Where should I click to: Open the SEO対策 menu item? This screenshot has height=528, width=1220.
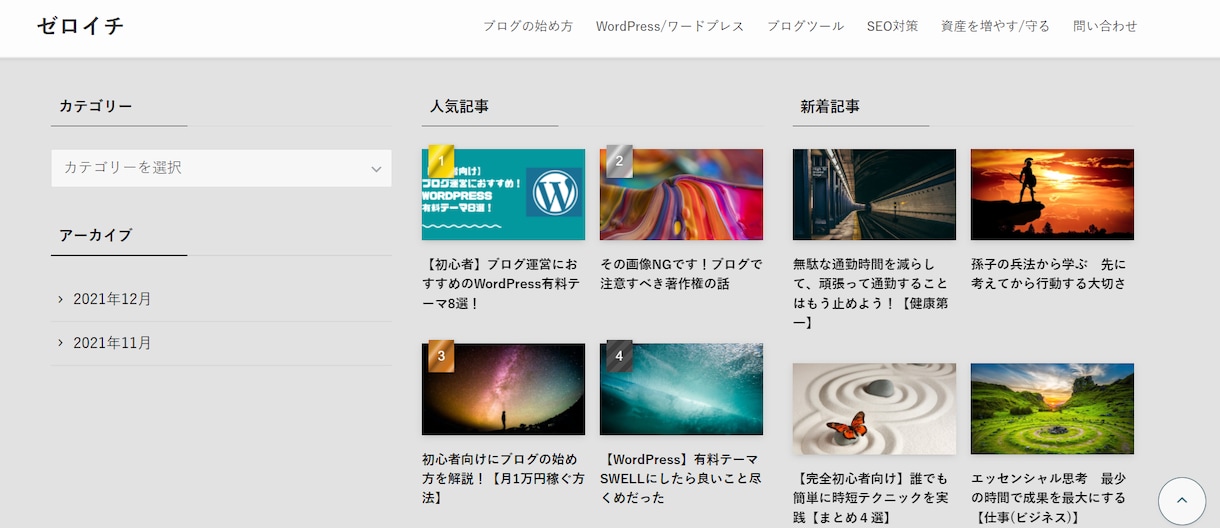892,27
